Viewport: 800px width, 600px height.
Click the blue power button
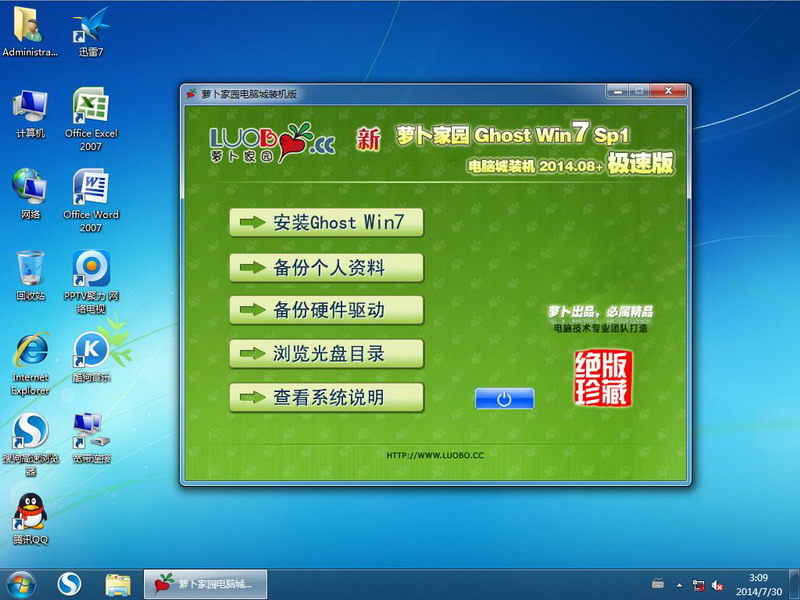pyautogui.click(x=505, y=398)
